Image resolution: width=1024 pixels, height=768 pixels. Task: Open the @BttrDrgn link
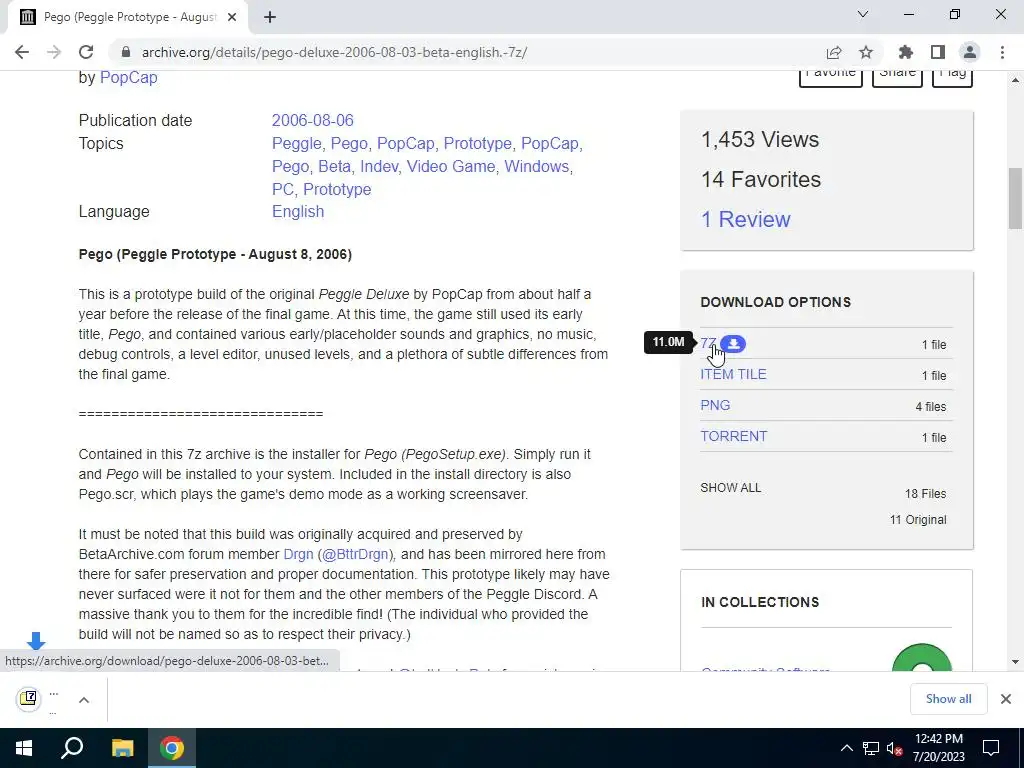click(x=355, y=554)
